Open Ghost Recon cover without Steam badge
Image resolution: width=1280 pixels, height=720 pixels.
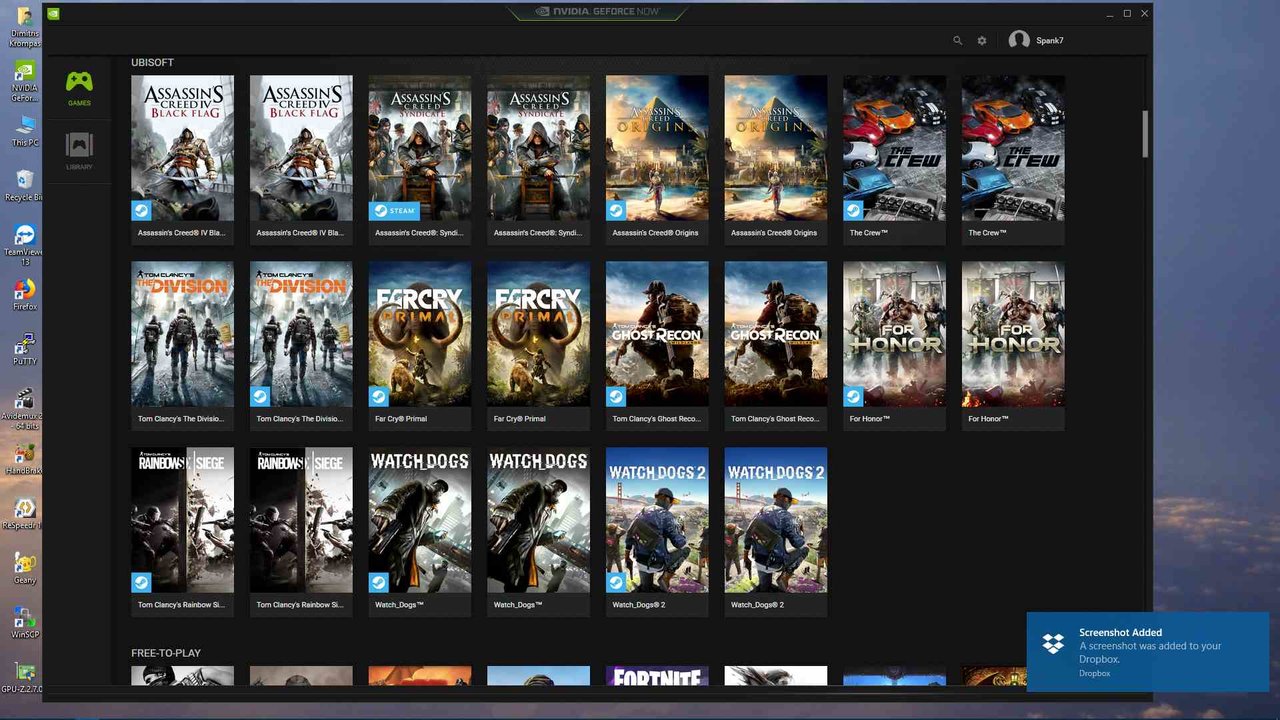tap(776, 334)
